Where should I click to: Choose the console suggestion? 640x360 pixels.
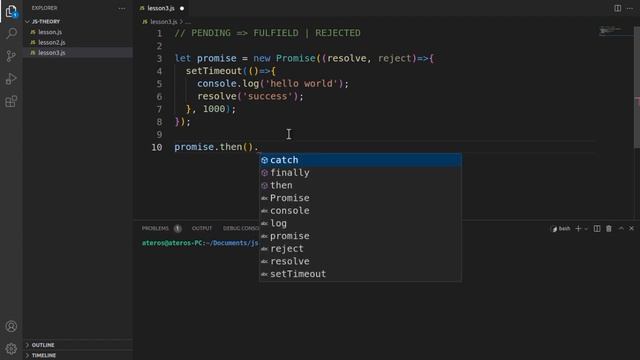[x=360, y=211]
